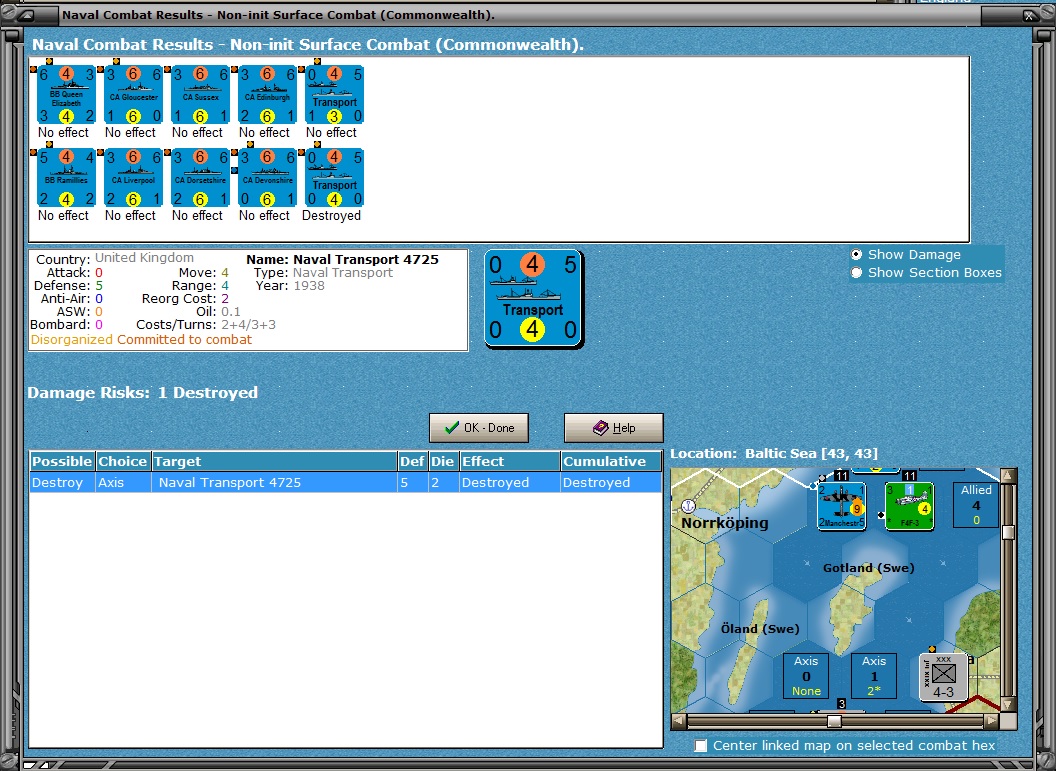Select the Naval Transport 4725 table row
1056x771 pixels.
(x=345, y=482)
